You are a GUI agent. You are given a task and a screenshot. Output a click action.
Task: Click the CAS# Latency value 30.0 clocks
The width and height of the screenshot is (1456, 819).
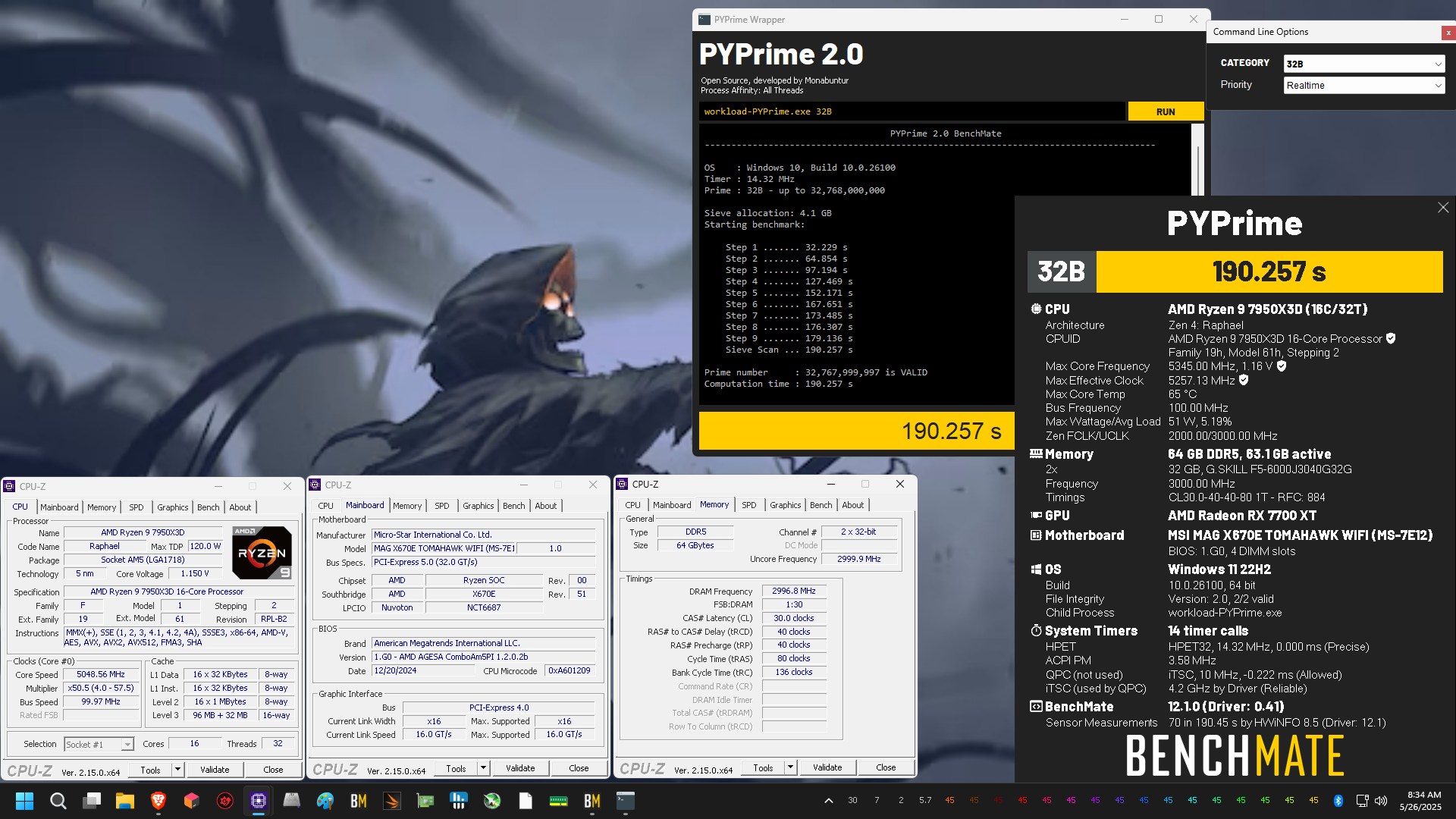coord(793,618)
